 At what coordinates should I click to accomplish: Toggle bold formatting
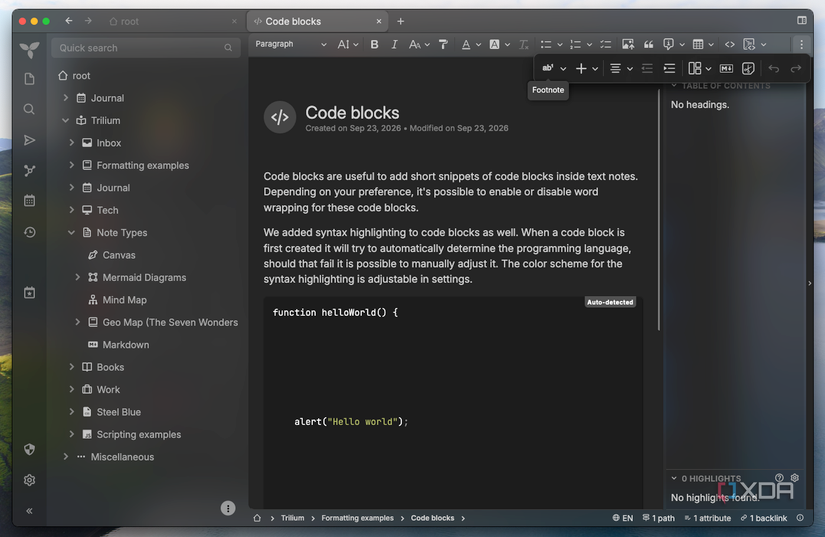click(374, 45)
